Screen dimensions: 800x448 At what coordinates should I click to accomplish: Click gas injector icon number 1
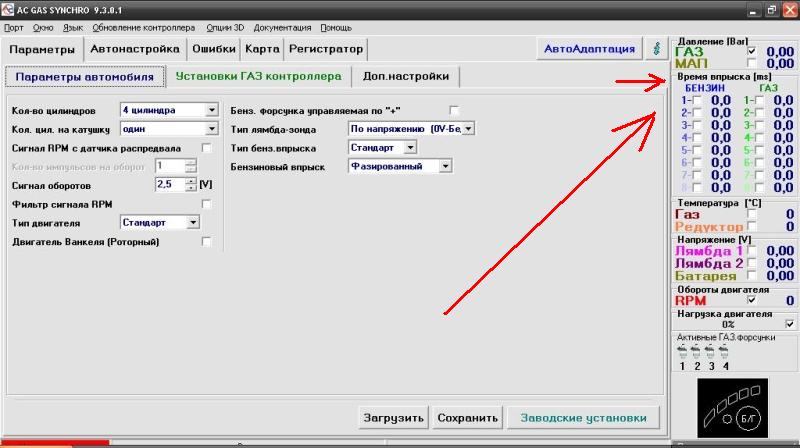tap(683, 352)
